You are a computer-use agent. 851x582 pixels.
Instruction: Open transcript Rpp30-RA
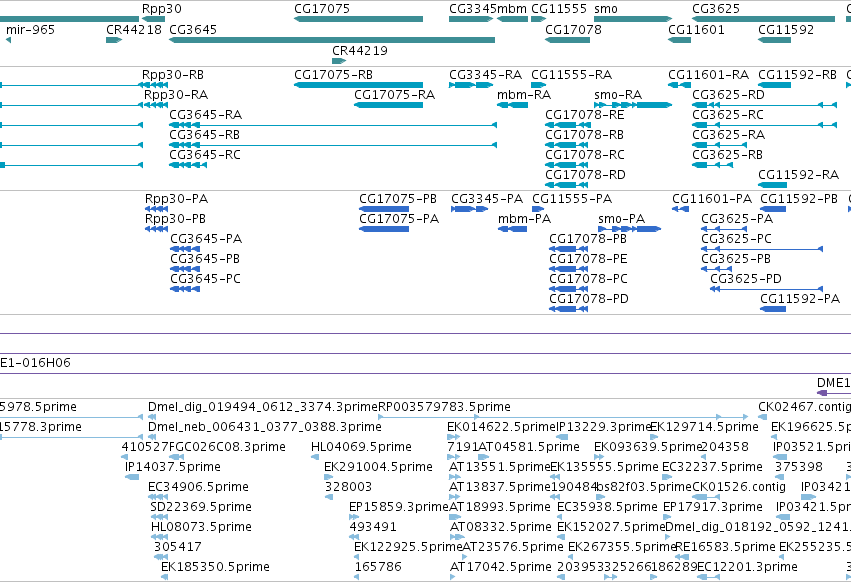(x=176, y=95)
